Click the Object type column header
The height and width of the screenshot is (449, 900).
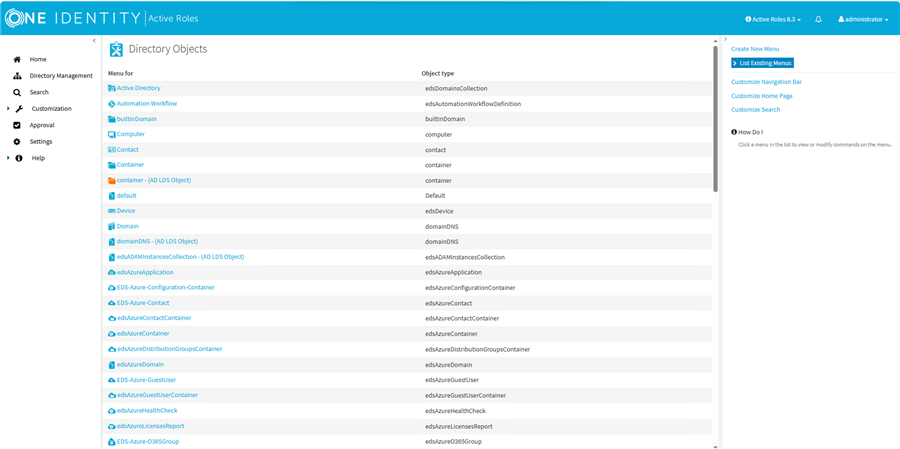point(438,73)
